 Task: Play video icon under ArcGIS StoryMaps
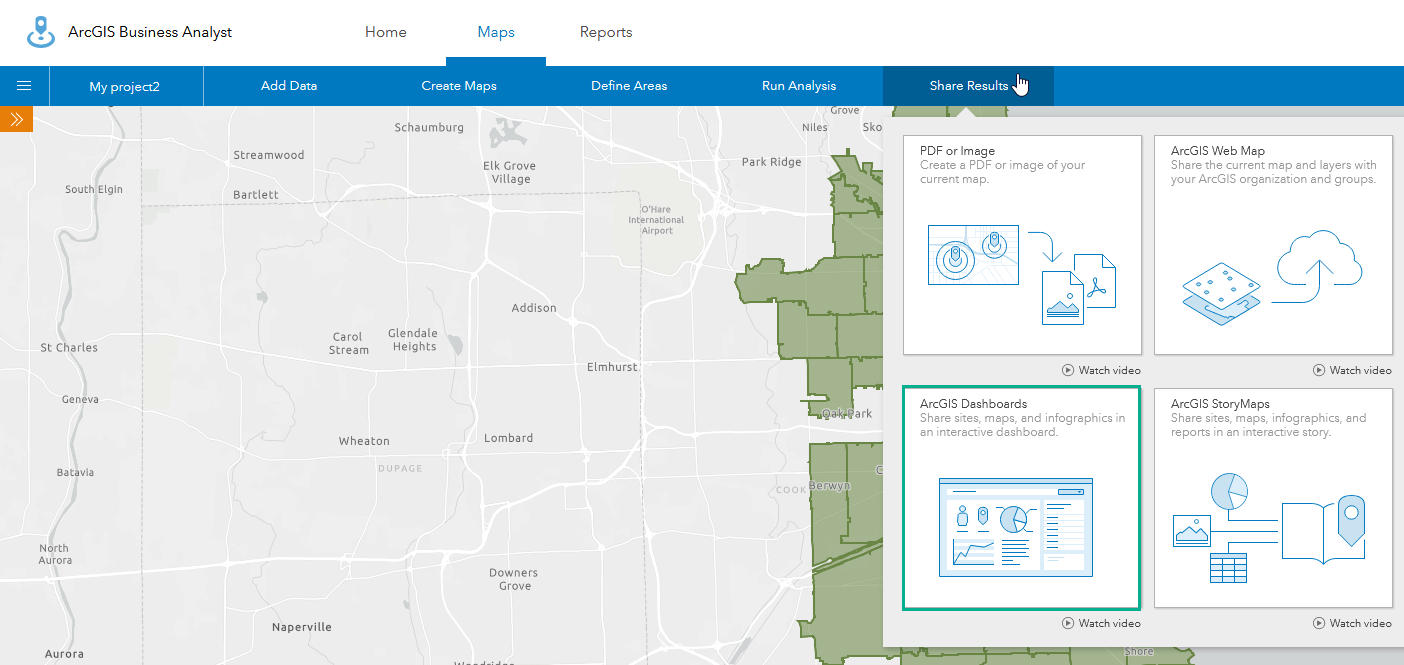[1319, 624]
